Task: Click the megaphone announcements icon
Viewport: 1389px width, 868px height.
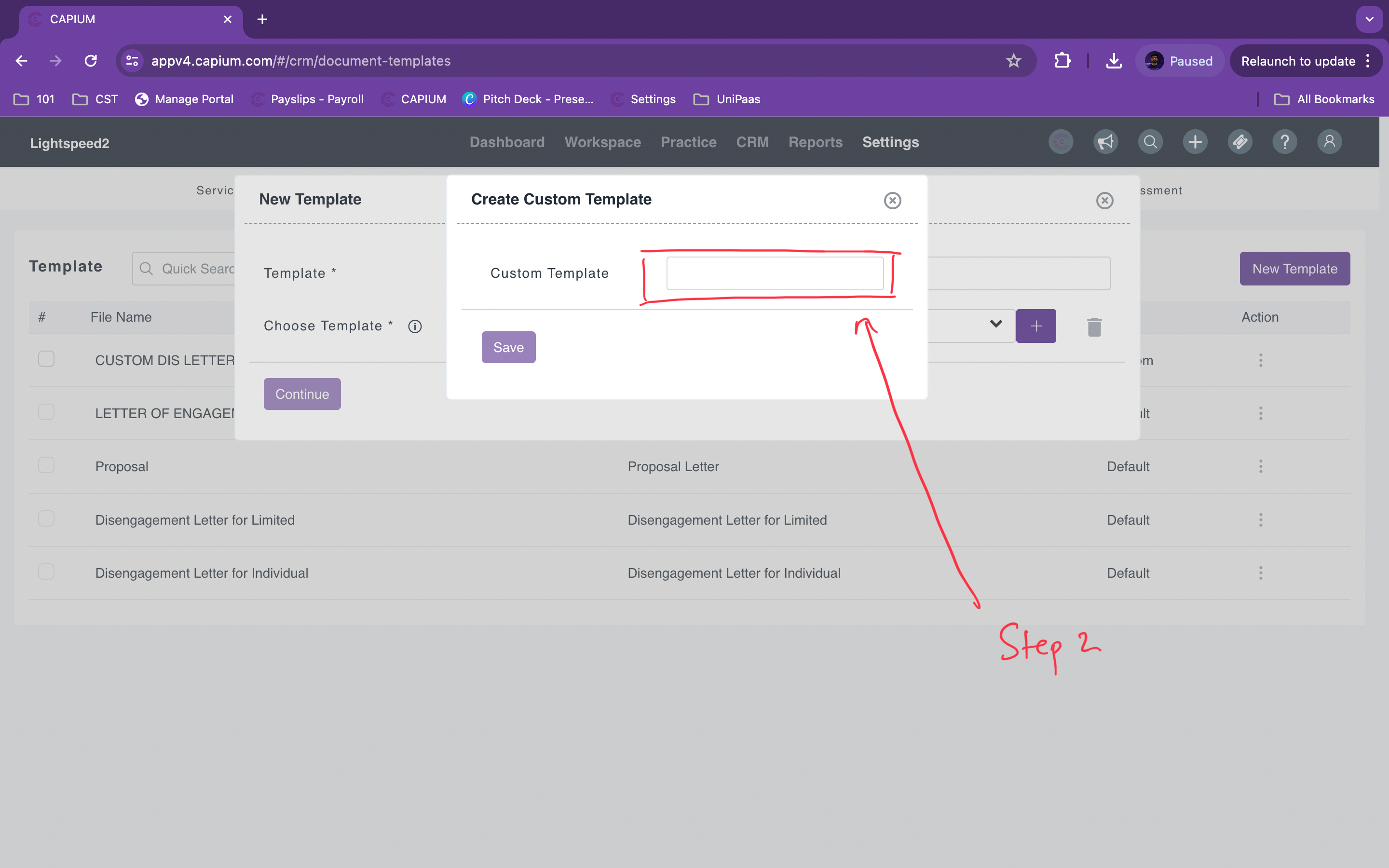Action: [x=1105, y=142]
